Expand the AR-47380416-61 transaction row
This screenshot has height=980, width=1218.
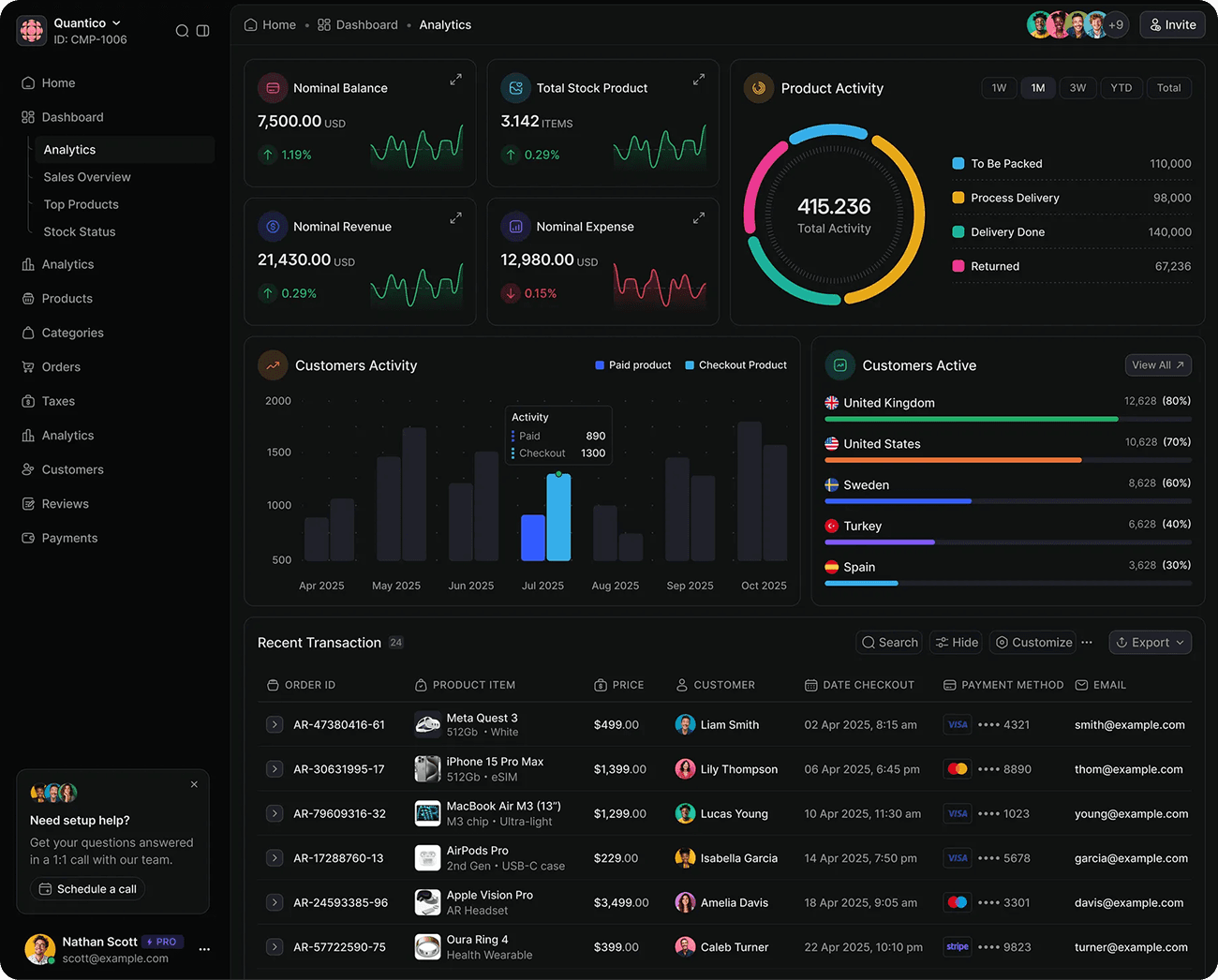(275, 724)
